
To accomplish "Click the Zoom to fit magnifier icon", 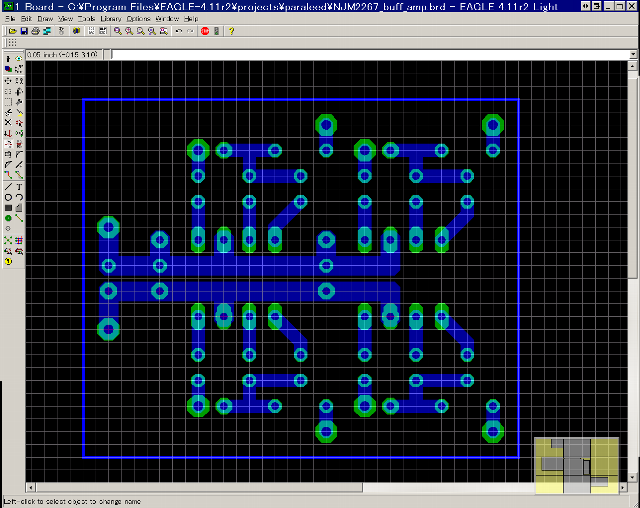I will (x=117, y=31).
